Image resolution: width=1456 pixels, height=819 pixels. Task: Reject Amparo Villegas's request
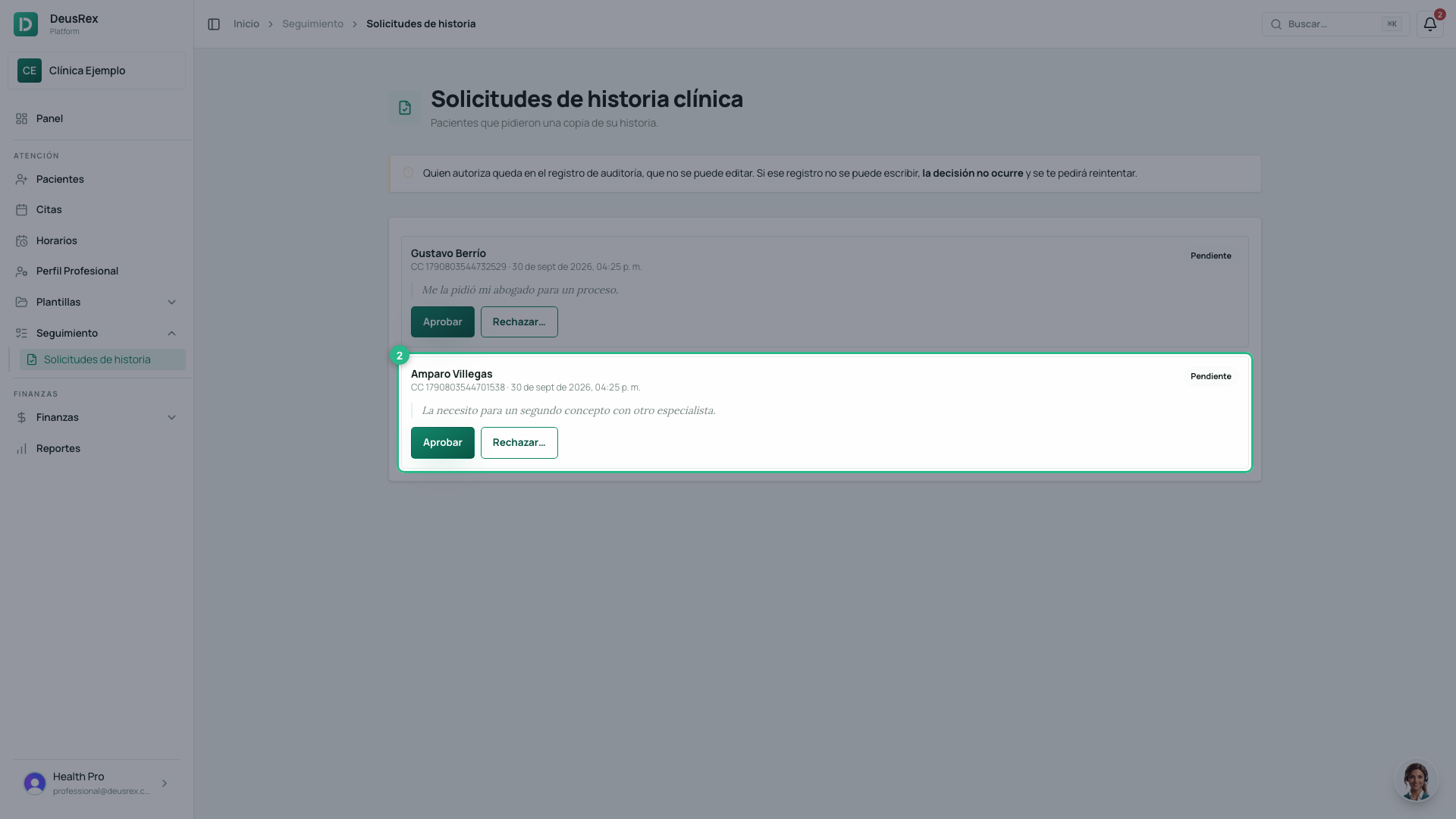coord(519,443)
